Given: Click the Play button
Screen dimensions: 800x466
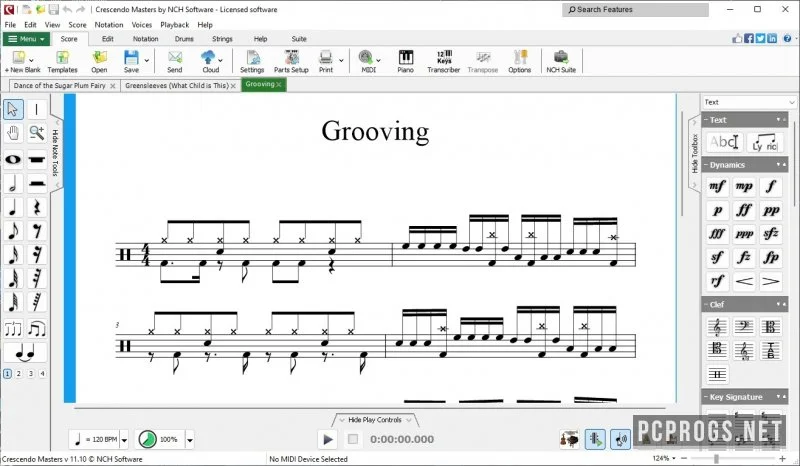Looking at the screenshot, I should (327, 439).
